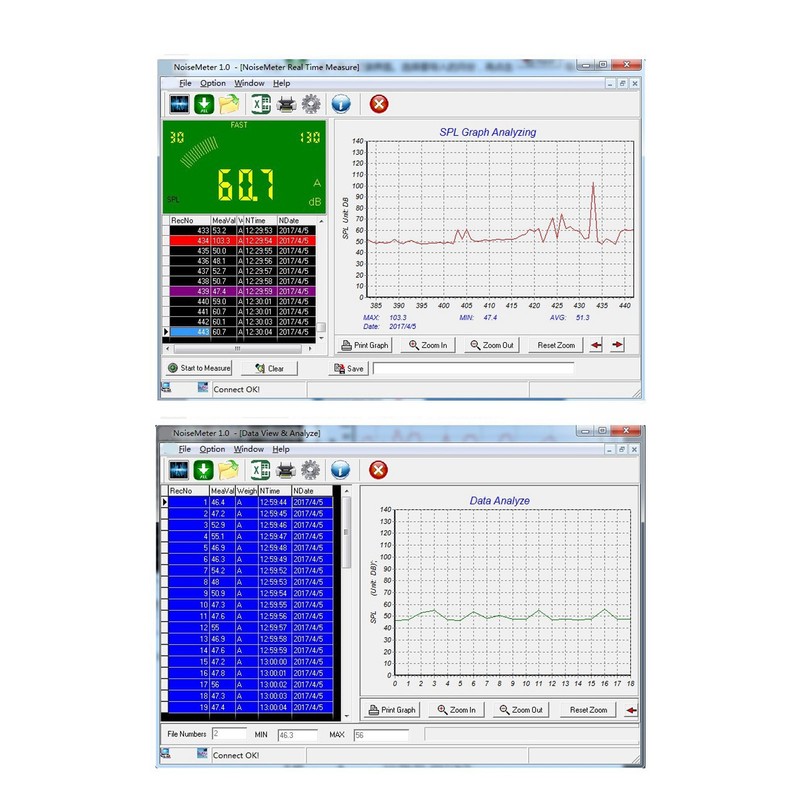Click Save button beside the path field
This screenshot has height=800, width=800.
[349, 368]
